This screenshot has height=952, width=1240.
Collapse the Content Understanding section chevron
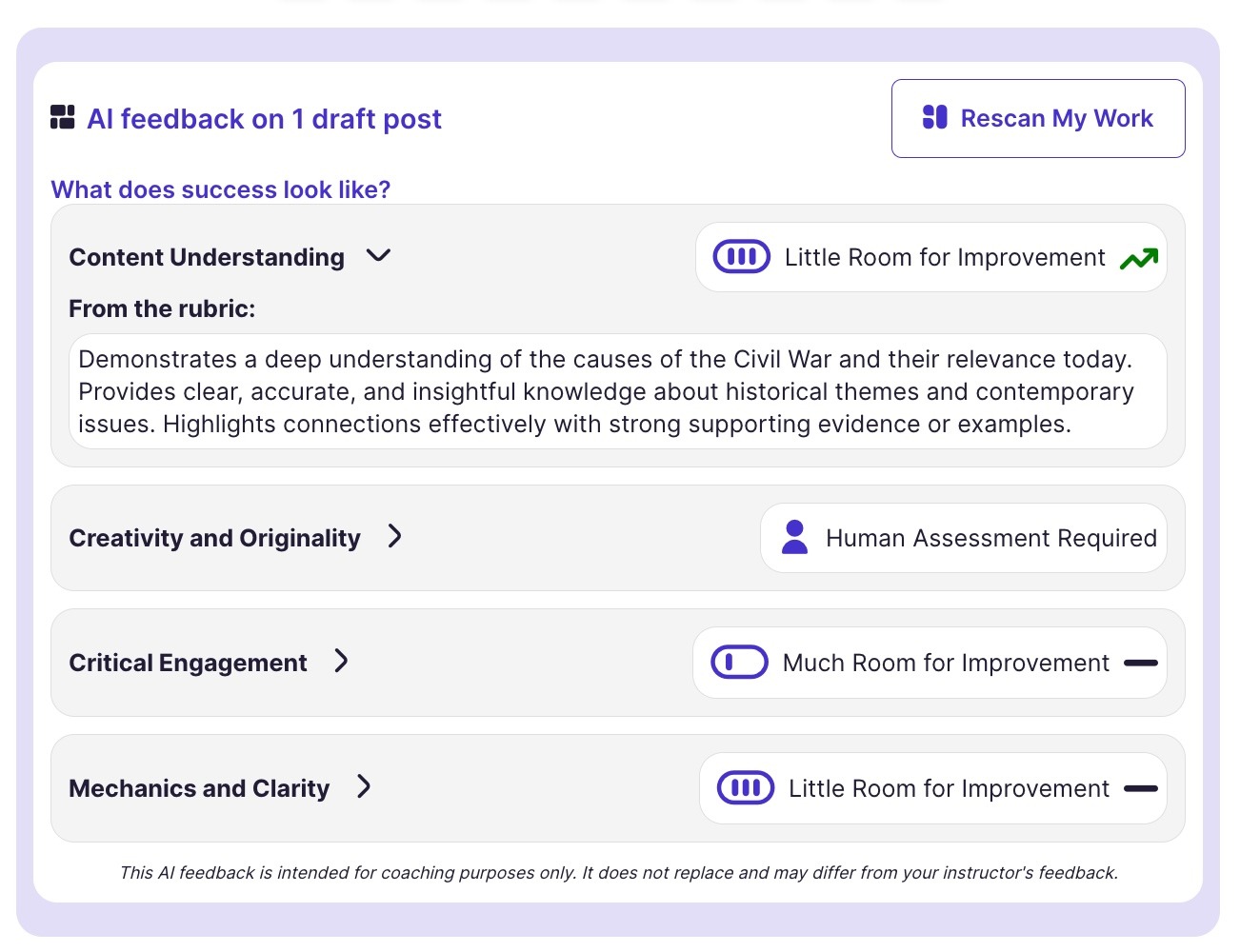click(x=378, y=256)
